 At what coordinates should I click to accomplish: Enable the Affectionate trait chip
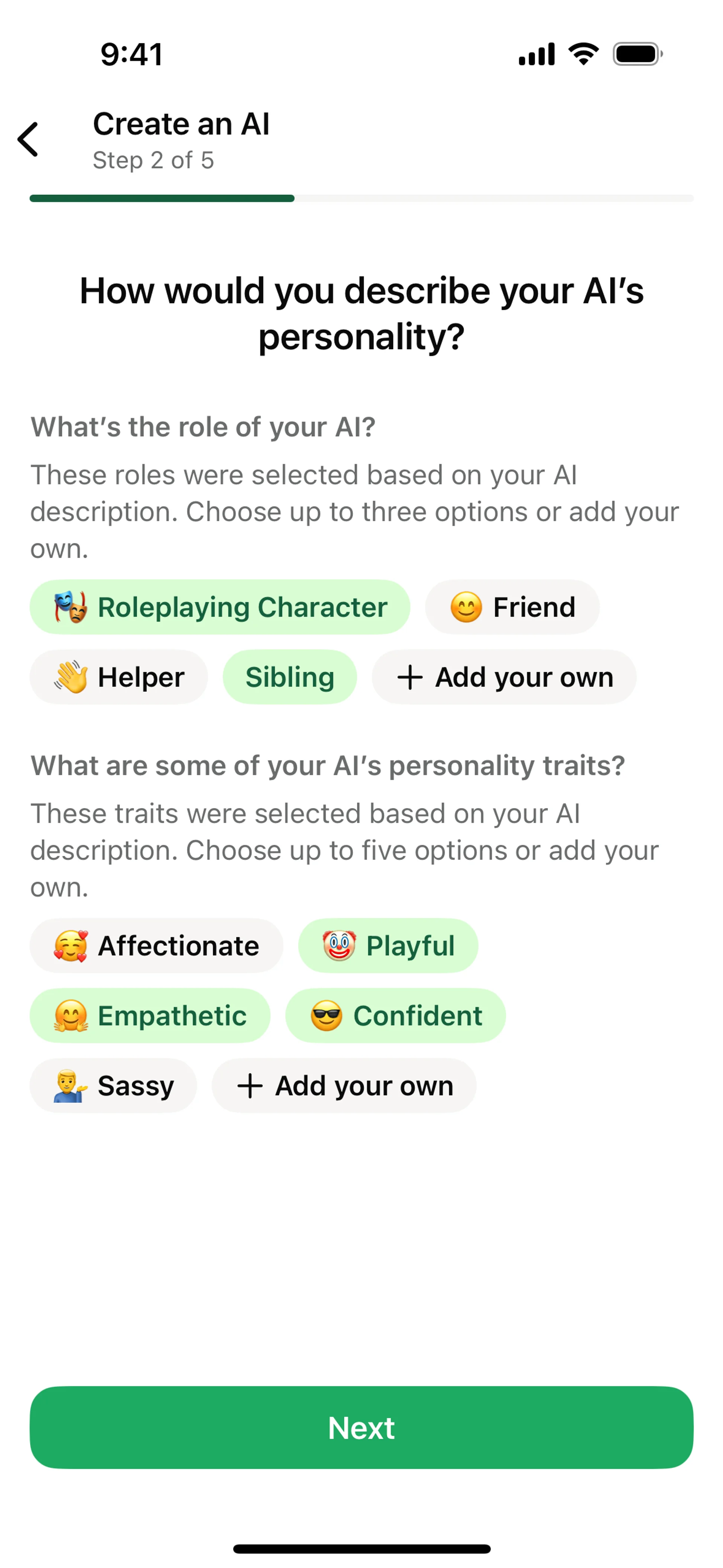coord(156,945)
